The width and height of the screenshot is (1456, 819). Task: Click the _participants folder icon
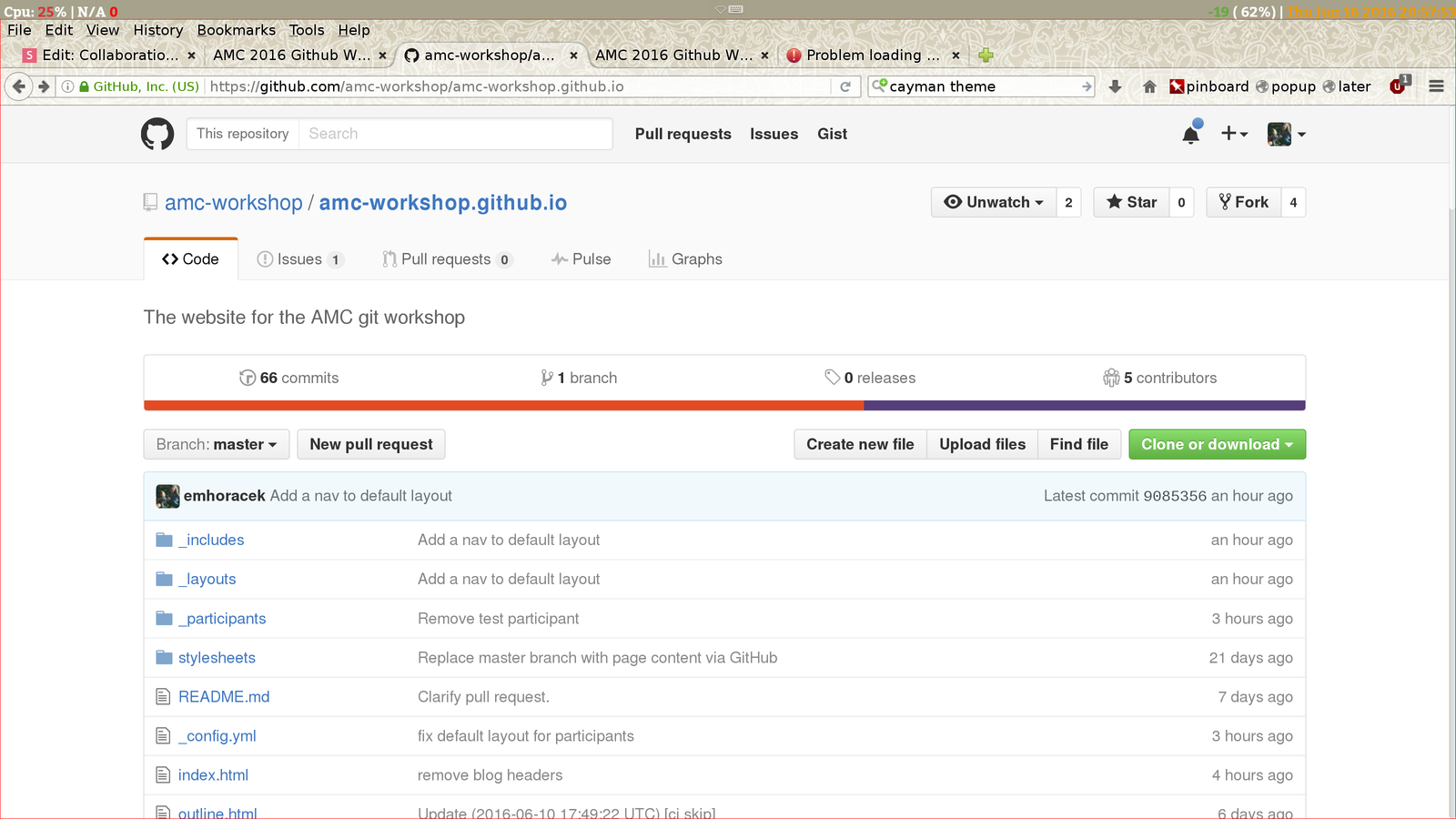click(164, 618)
